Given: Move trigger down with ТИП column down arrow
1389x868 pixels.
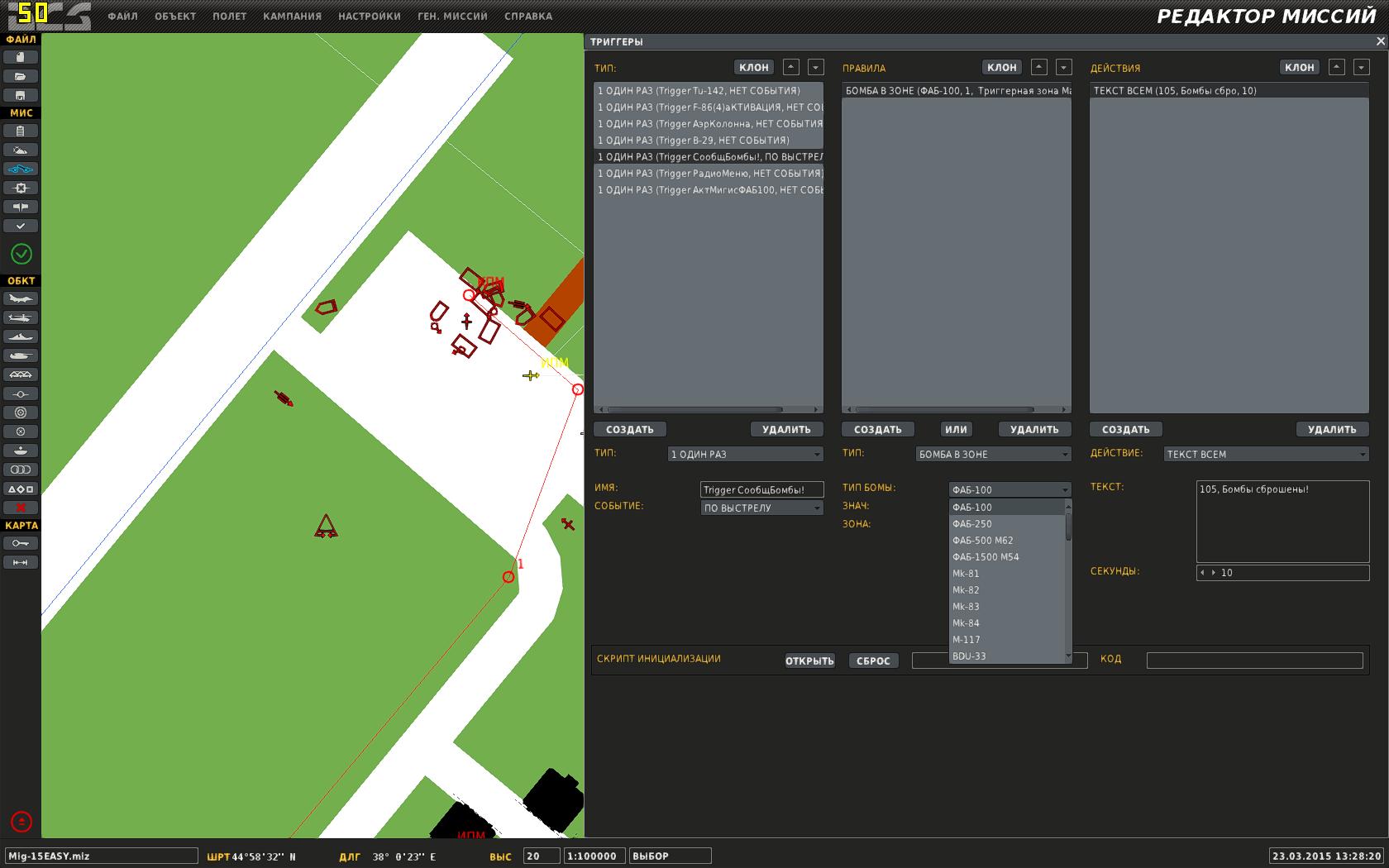Looking at the screenshot, I should point(816,67).
